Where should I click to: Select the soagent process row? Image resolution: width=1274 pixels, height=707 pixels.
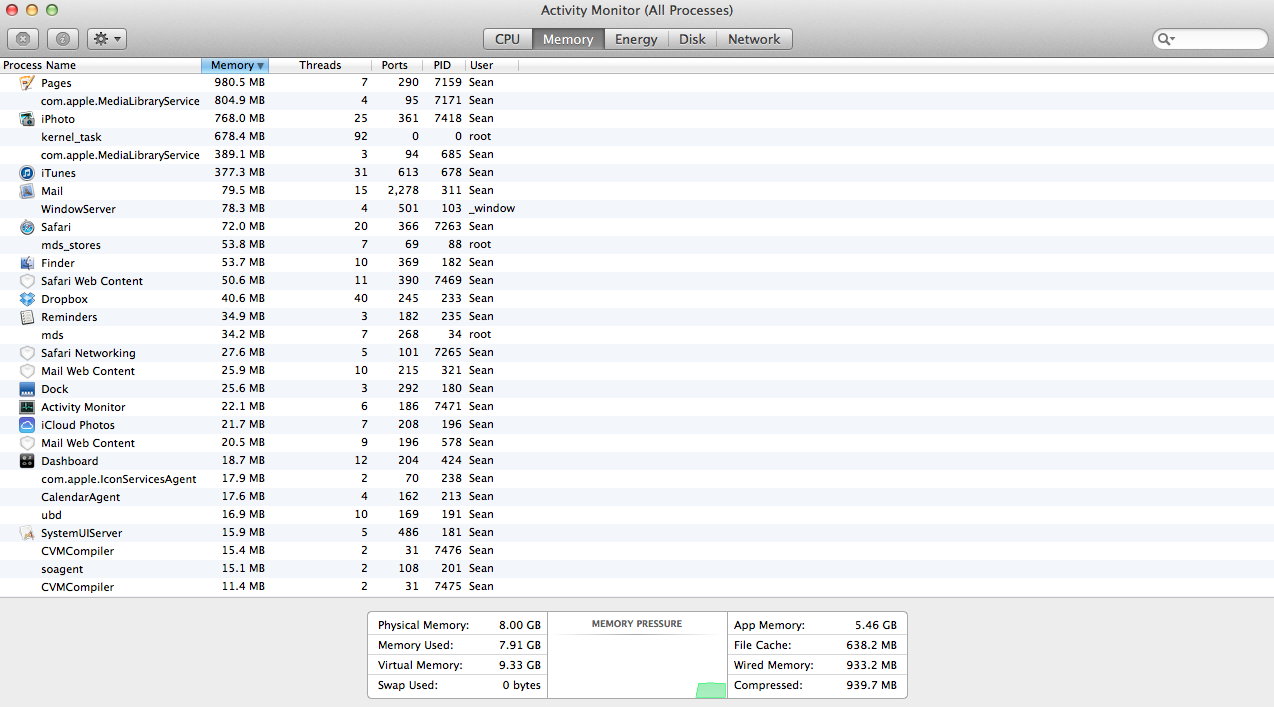[x=637, y=569]
